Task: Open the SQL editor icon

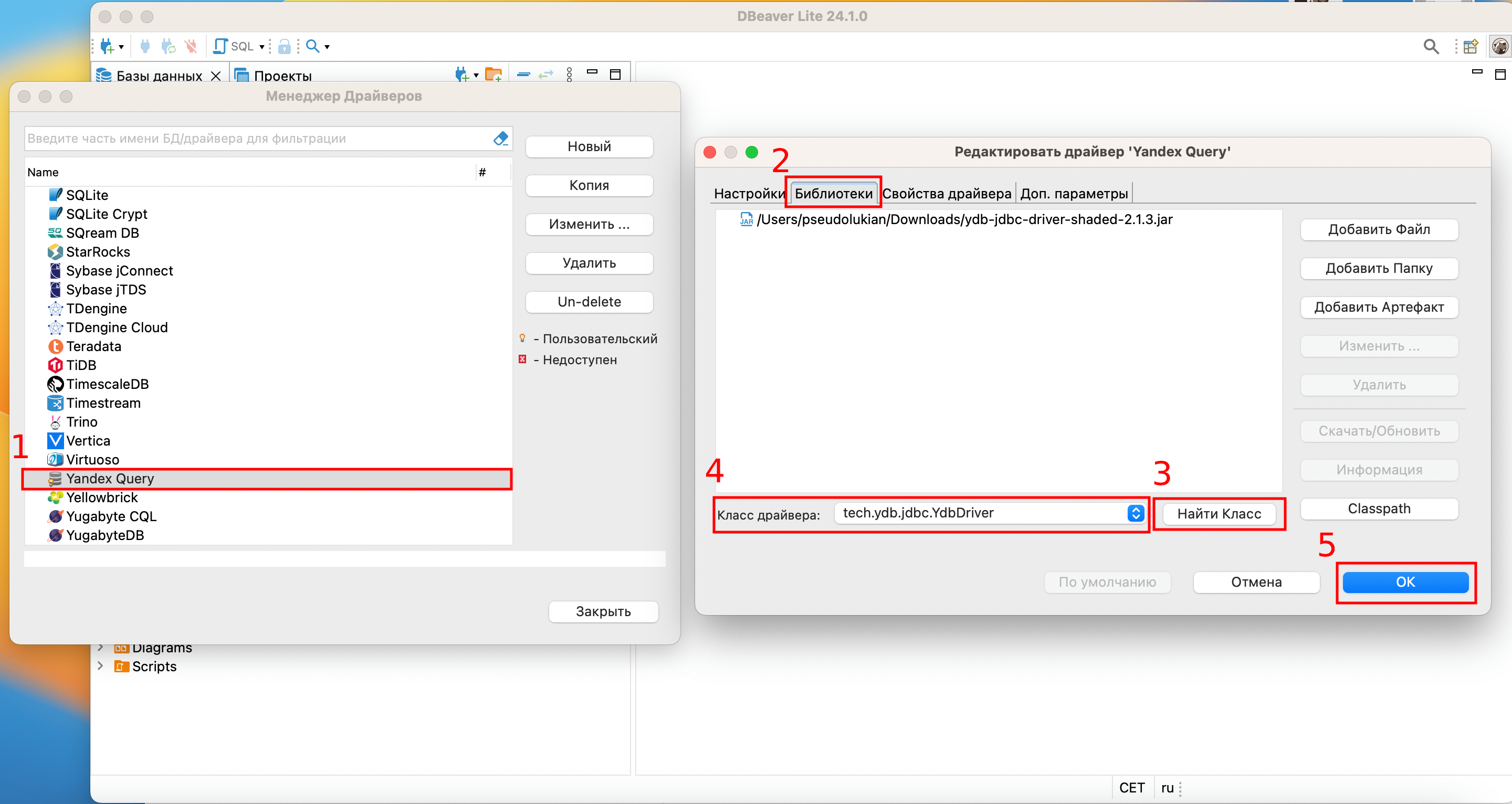Action: click(220, 46)
